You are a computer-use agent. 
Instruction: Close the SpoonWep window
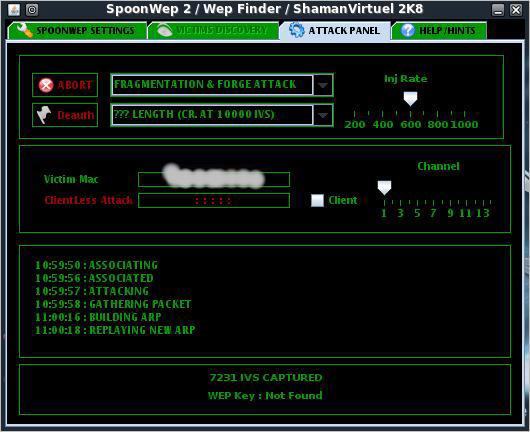click(x=516, y=10)
